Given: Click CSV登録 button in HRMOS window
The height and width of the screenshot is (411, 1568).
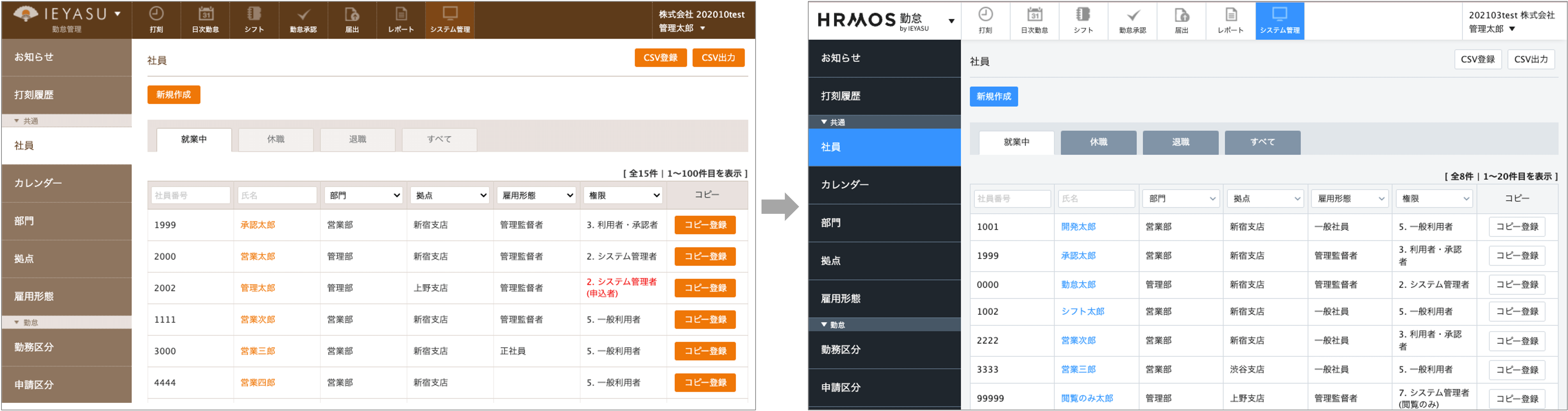Looking at the screenshot, I should coord(1478,59).
